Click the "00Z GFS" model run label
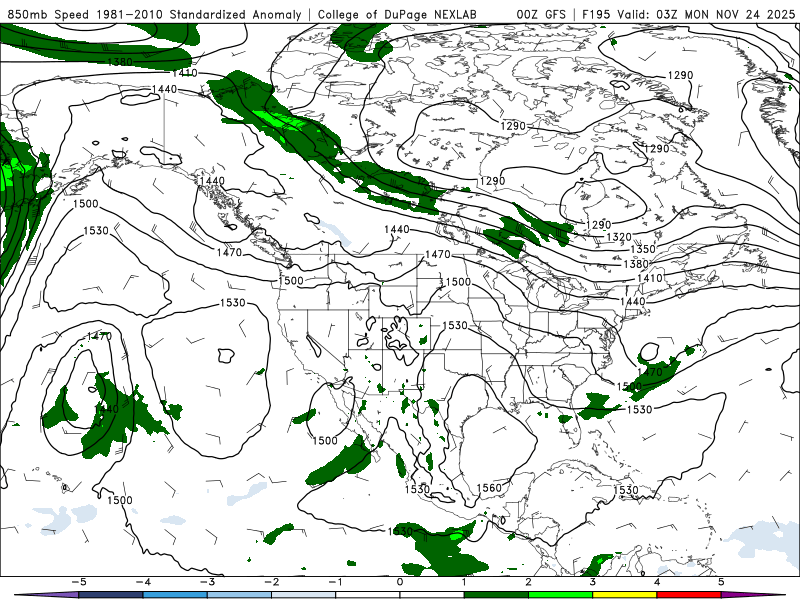The width and height of the screenshot is (800, 600). pos(541,14)
